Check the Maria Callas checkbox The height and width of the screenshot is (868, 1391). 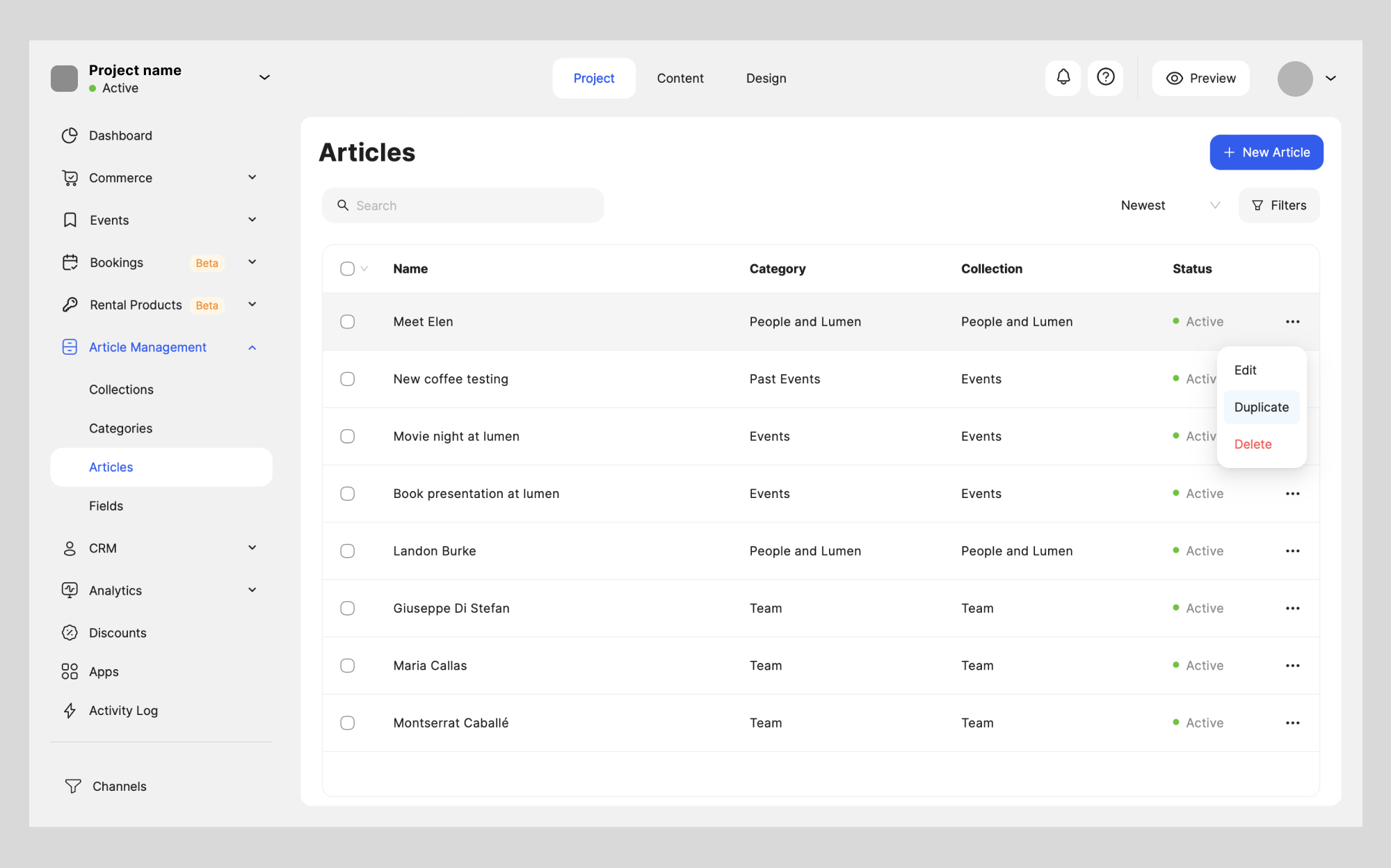(x=348, y=666)
